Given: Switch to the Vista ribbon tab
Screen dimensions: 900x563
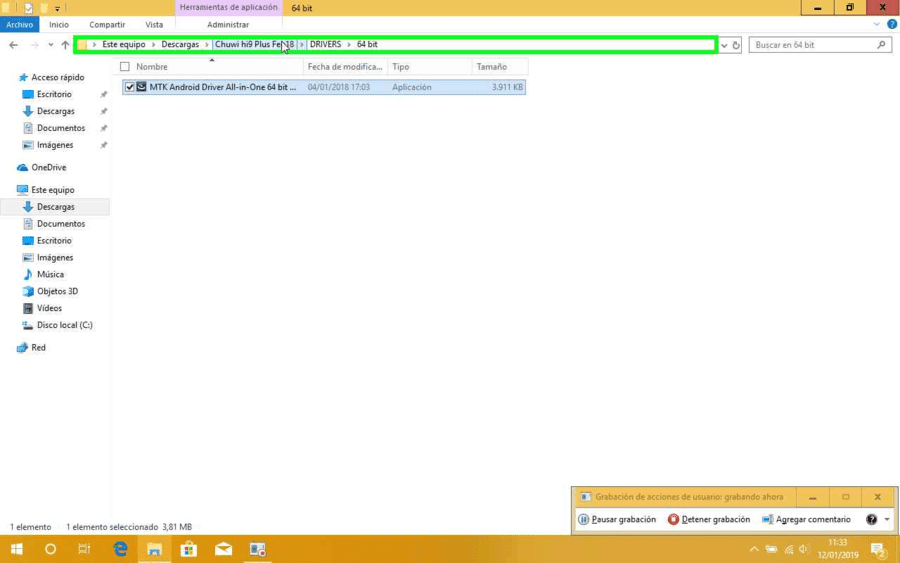Looking at the screenshot, I should point(154,25).
